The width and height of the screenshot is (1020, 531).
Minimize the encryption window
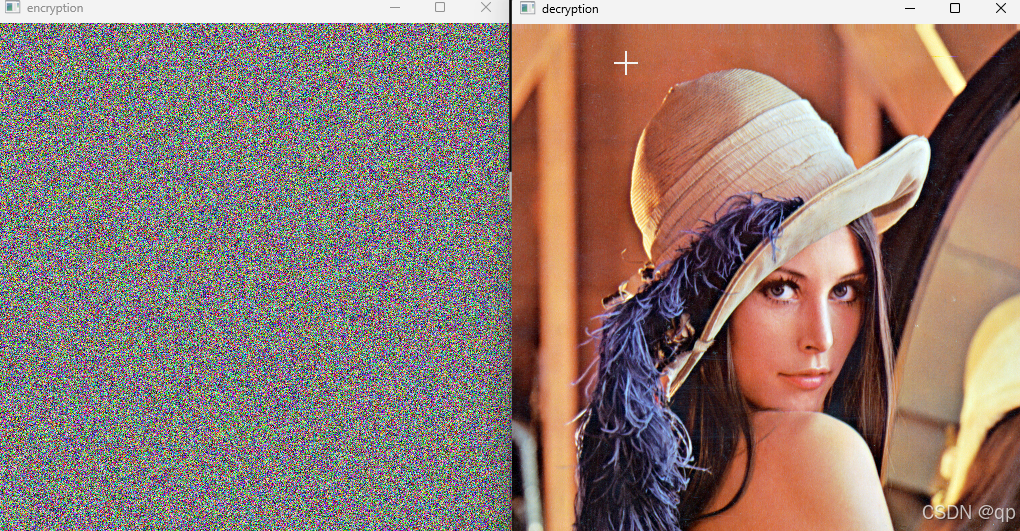[x=395, y=8]
